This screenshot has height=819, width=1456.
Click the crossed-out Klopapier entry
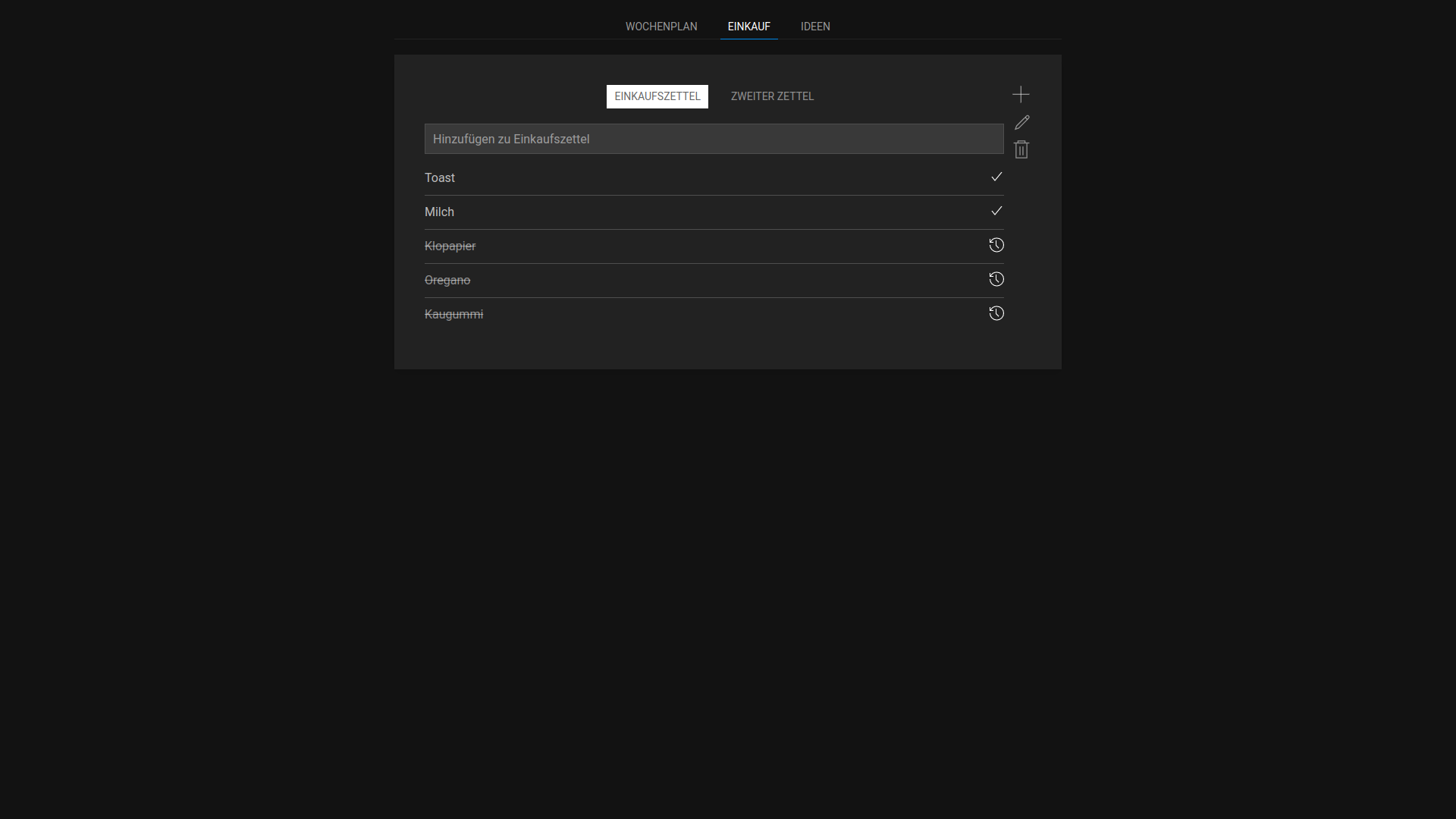pos(450,246)
